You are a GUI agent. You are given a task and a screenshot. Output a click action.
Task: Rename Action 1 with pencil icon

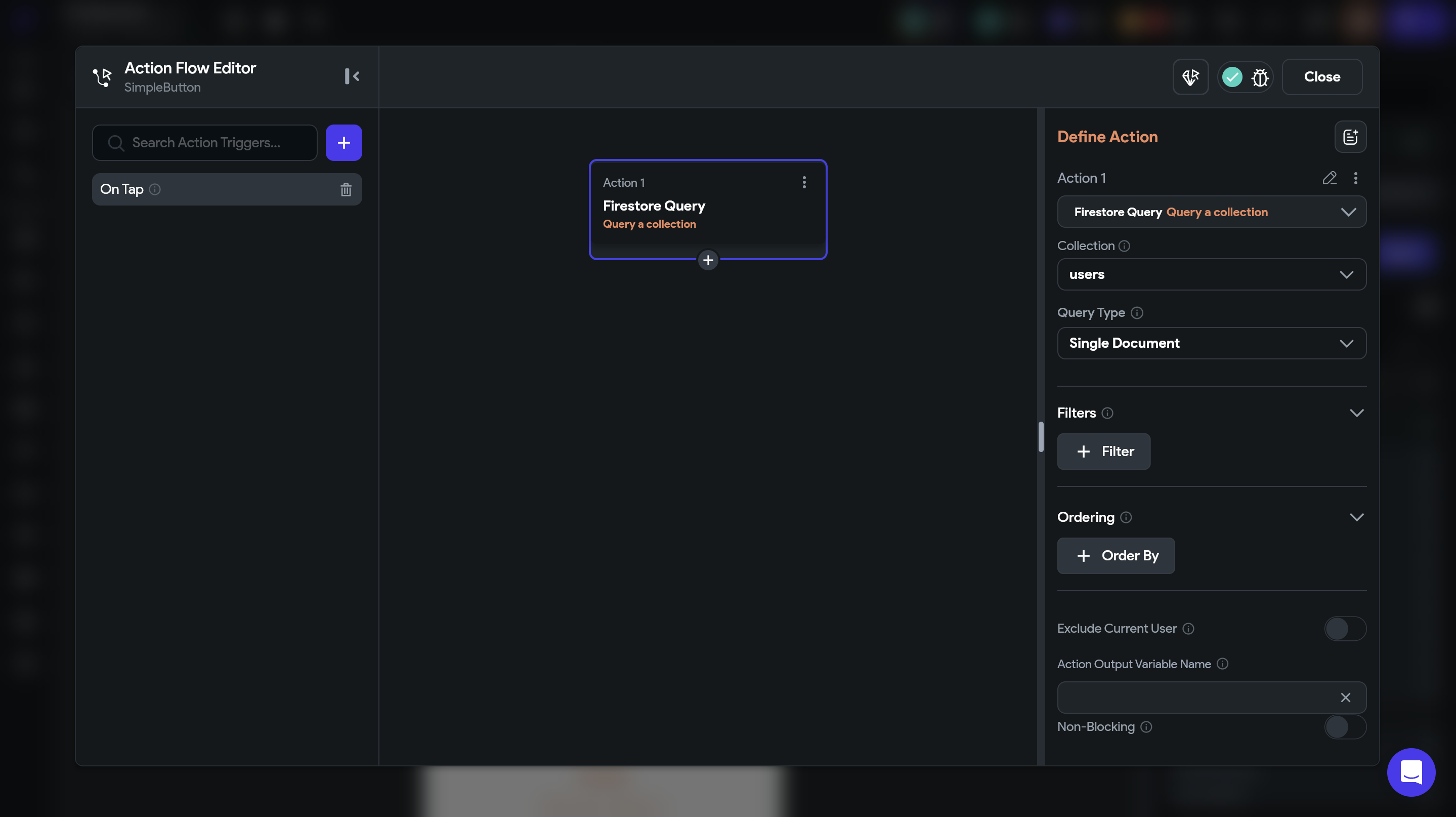click(x=1330, y=178)
